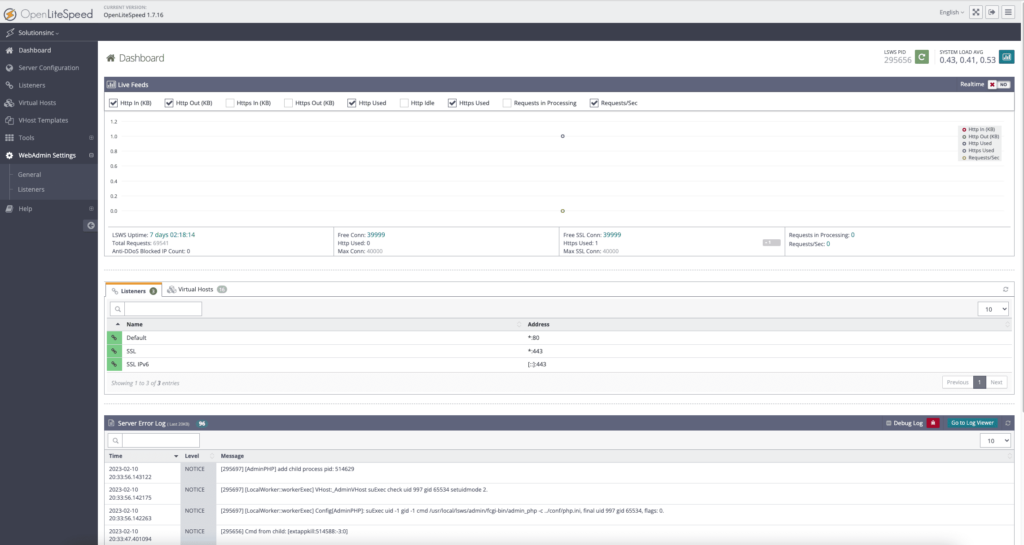
Task: Check Http Idle feed
Action: [404, 103]
